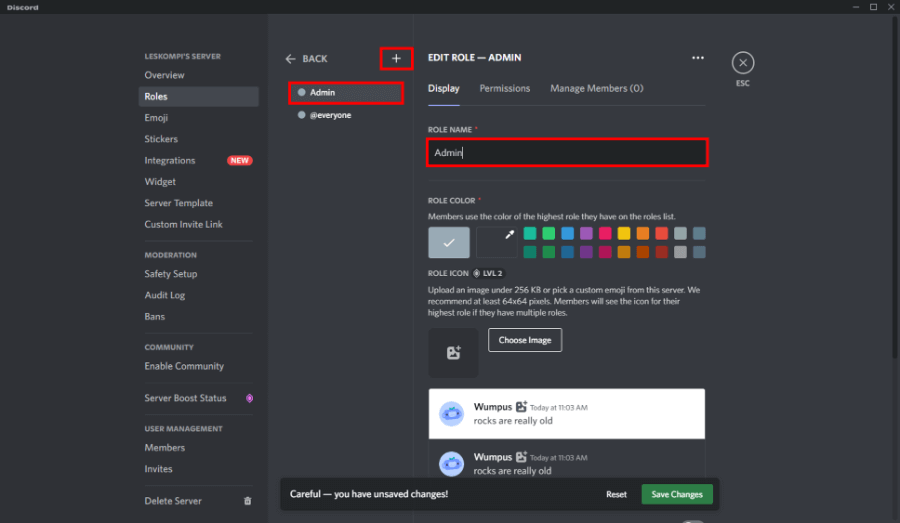Click the Server Boost gem icon

pos(249,398)
